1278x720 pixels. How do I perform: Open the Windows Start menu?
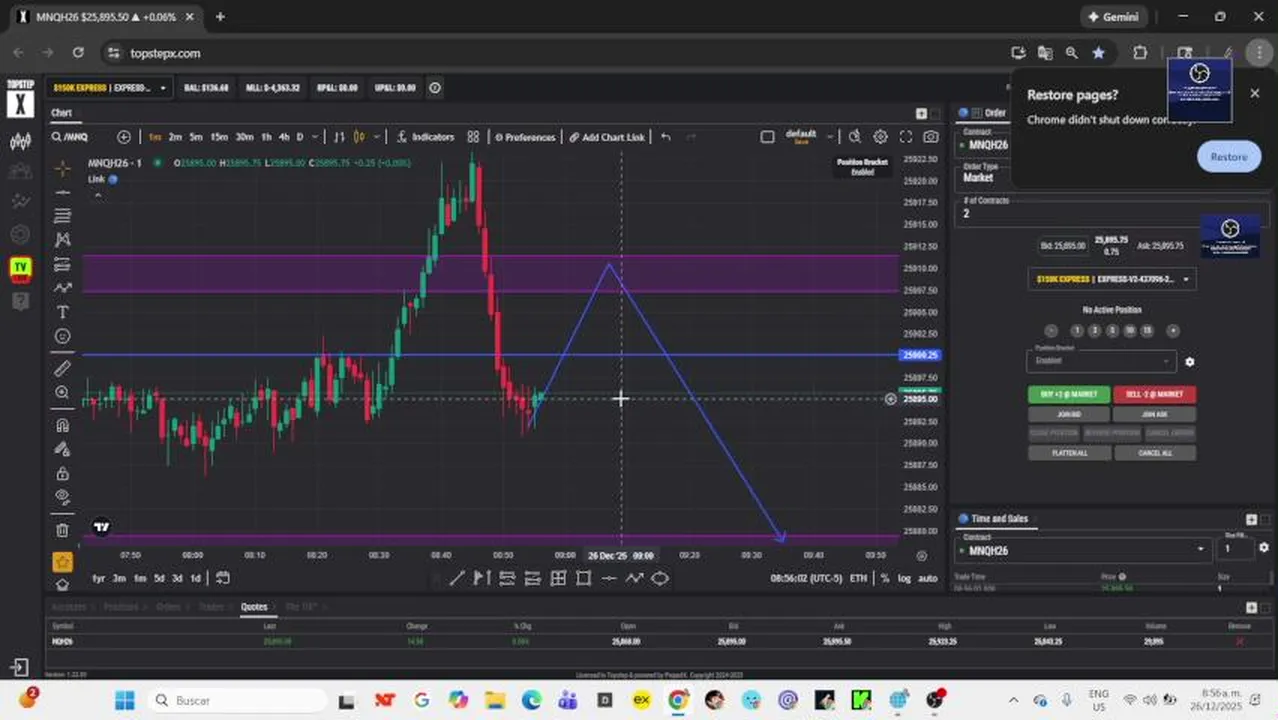(124, 700)
